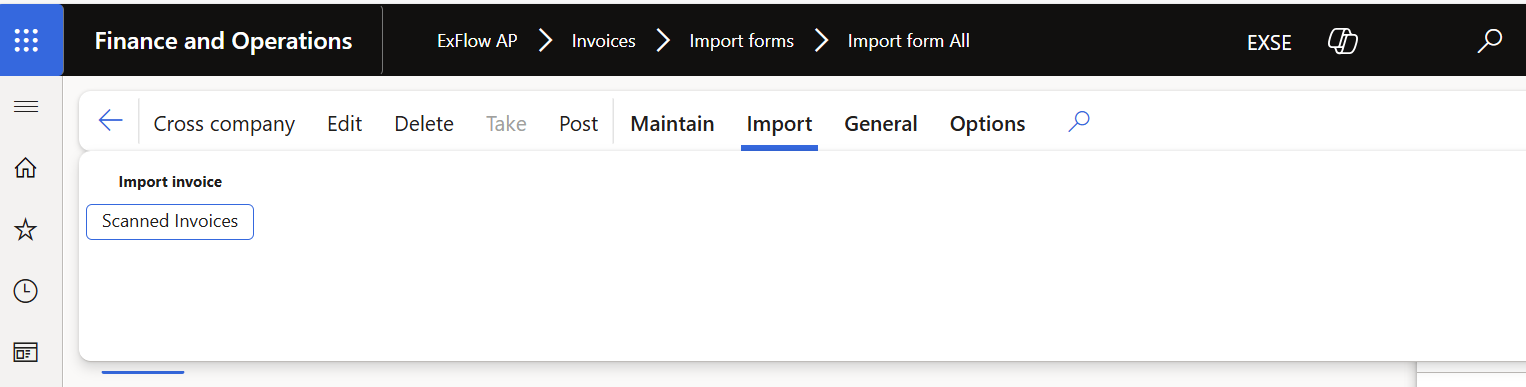This screenshot has height=387, width=1526.
Task: Click the Edit action
Action: [344, 124]
